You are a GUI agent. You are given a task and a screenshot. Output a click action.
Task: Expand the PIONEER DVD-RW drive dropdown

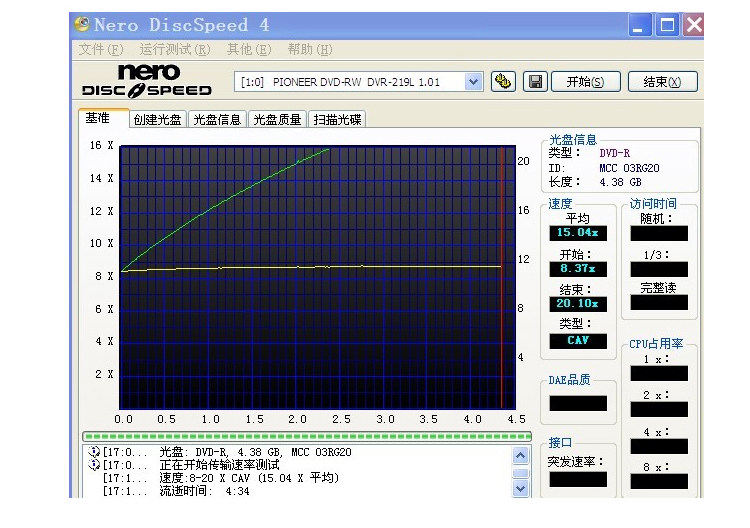click(x=473, y=82)
